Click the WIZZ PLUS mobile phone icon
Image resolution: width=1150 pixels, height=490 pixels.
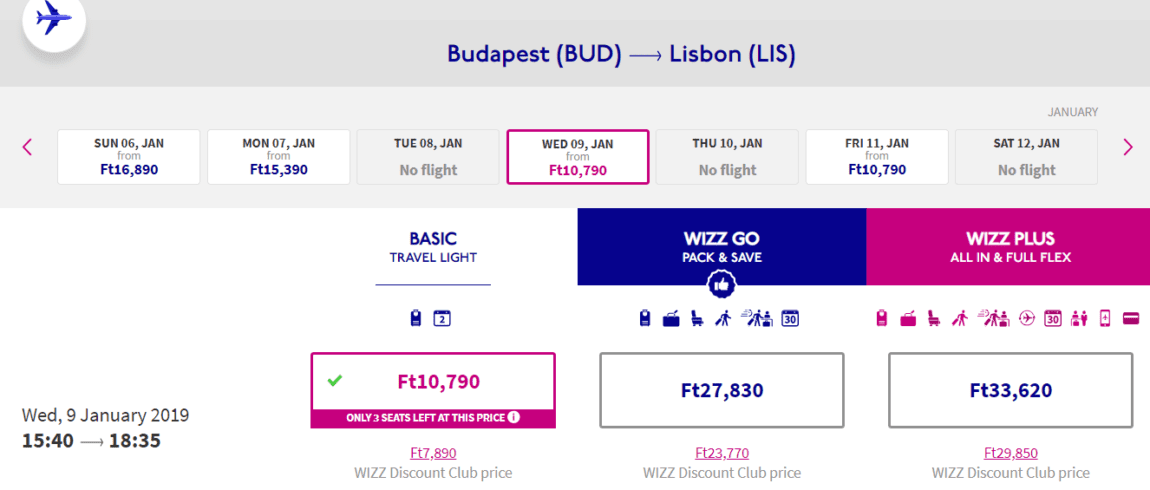[1106, 318]
